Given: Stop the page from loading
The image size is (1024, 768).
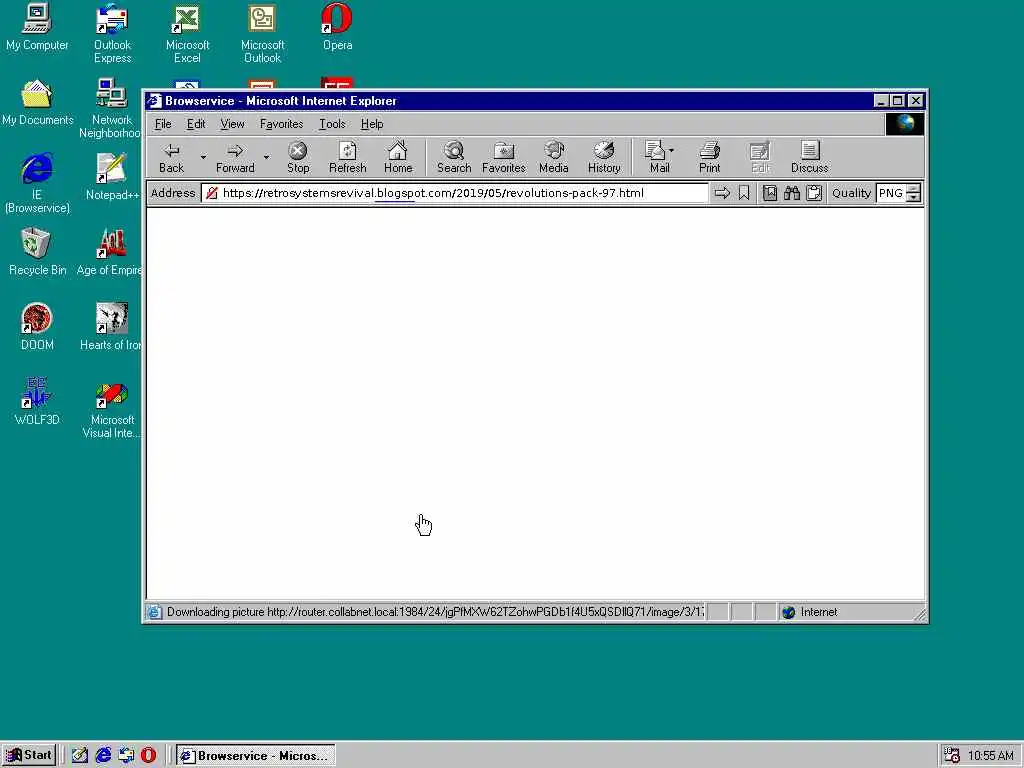Looking at the screenshot, I should tap(298, 158).
